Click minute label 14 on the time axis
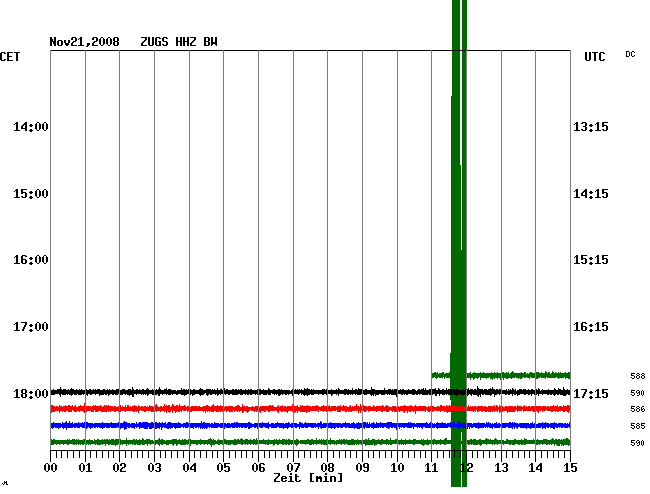The width and height of the screenshot is (650, 494). pos(536,468)
